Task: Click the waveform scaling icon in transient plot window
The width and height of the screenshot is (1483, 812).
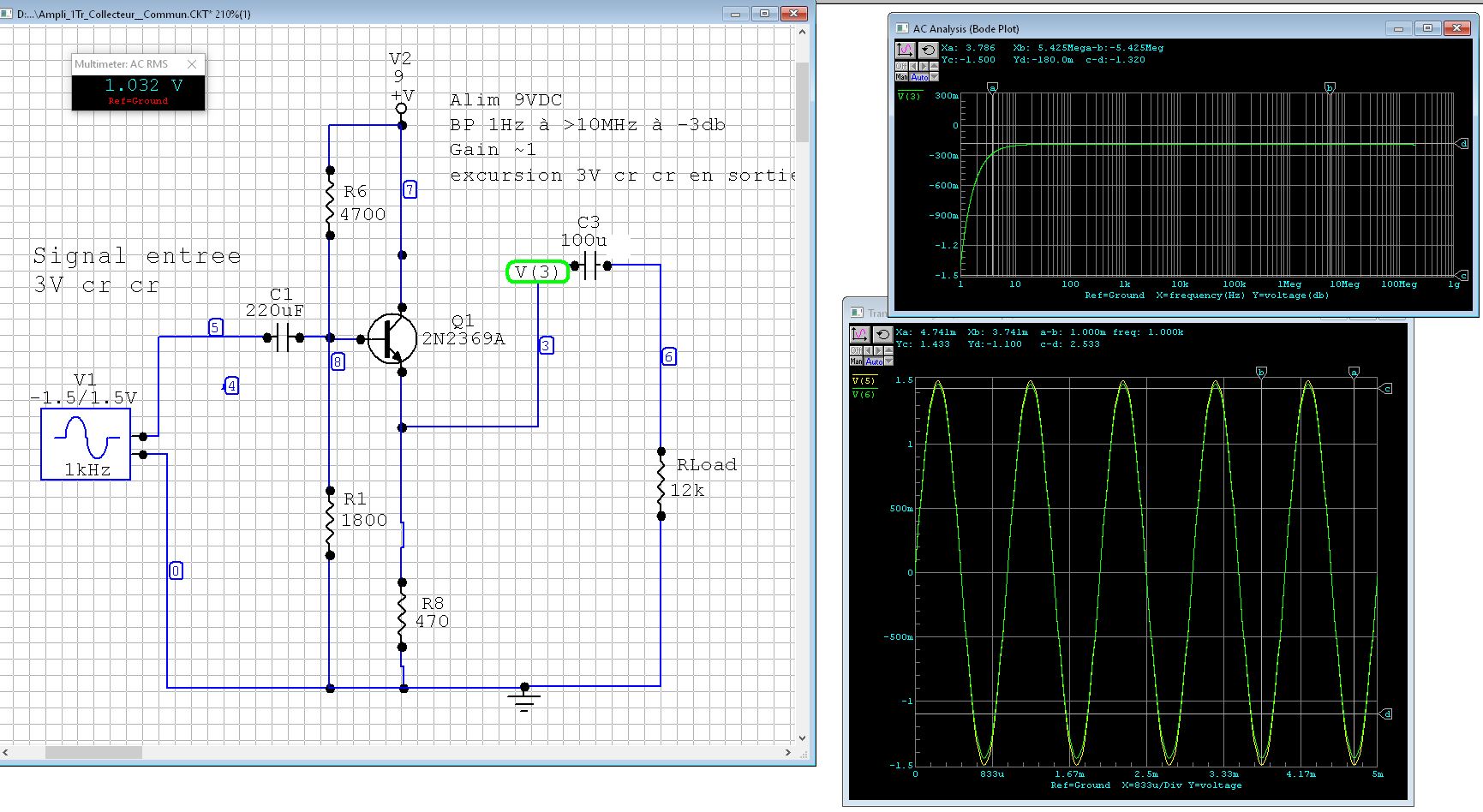Action: pyautogui.click(x=859, y=335)
